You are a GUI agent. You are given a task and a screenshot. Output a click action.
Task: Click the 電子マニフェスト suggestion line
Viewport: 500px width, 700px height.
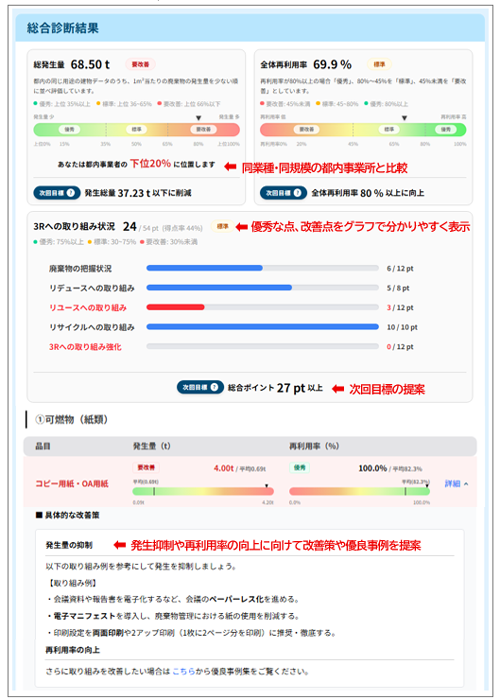point(172,616)
